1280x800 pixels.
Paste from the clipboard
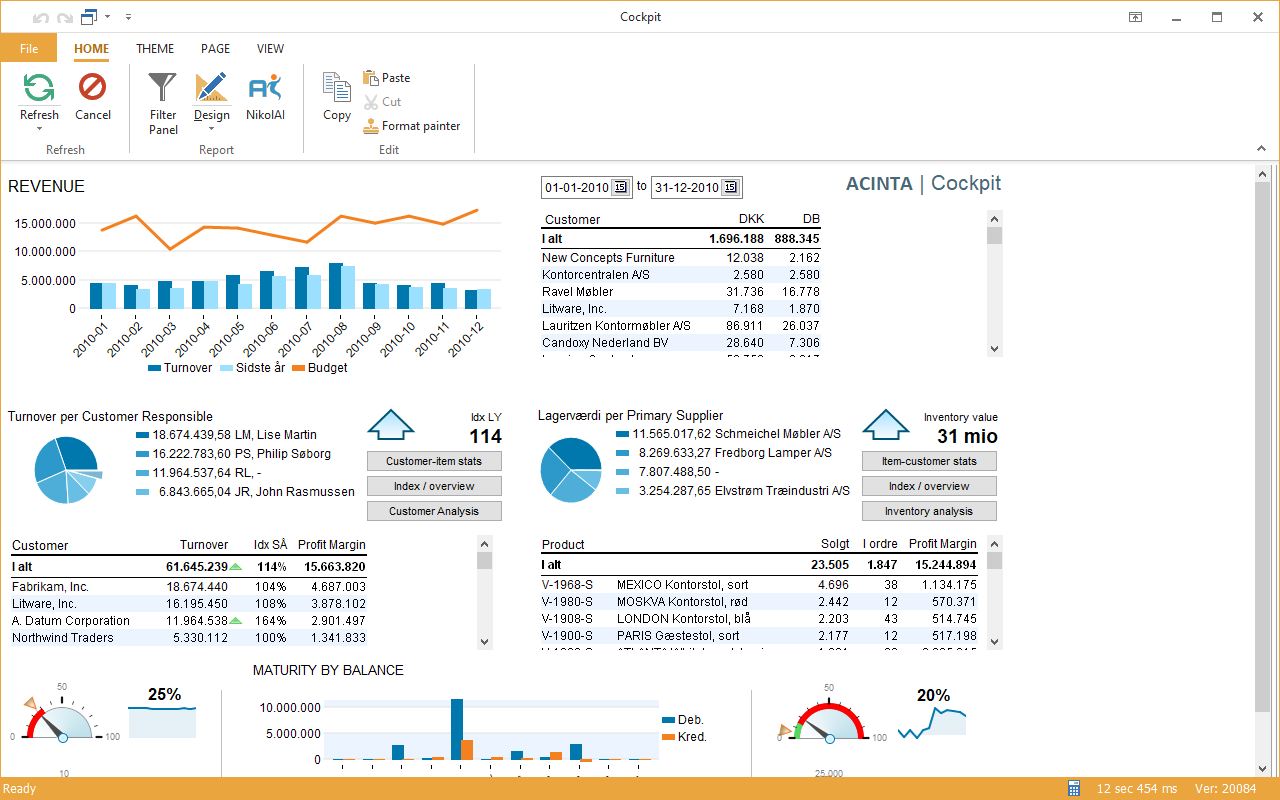pos(386,78)
